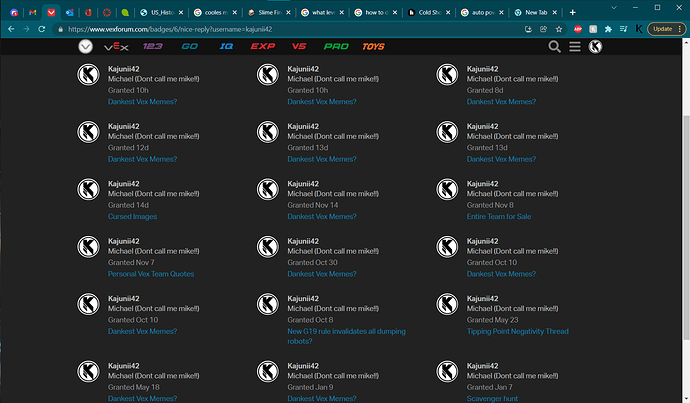Click Kajunii42 avatar in Granted Oct 8 entry

coord(268,304)
